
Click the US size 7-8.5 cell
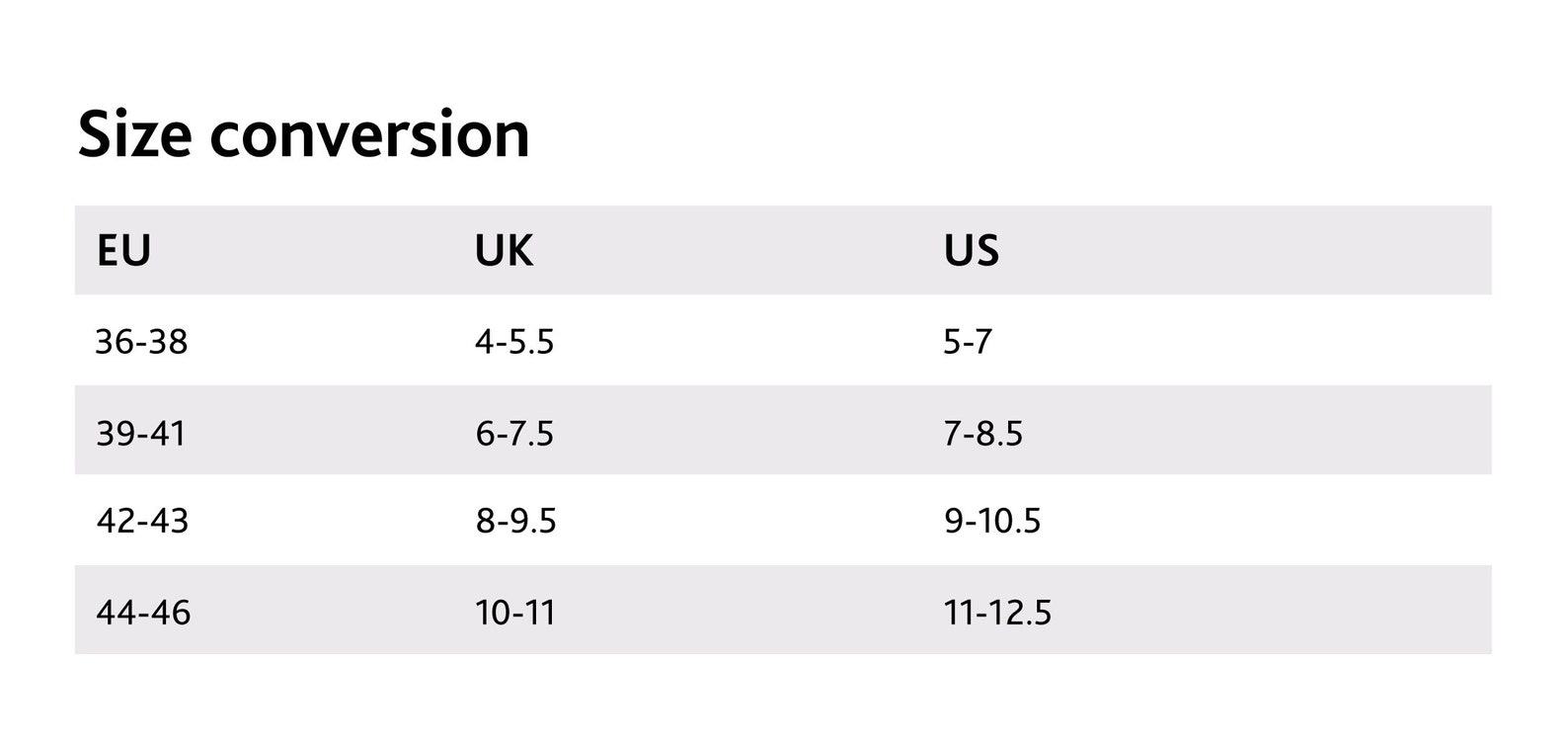tap(983, 433)
